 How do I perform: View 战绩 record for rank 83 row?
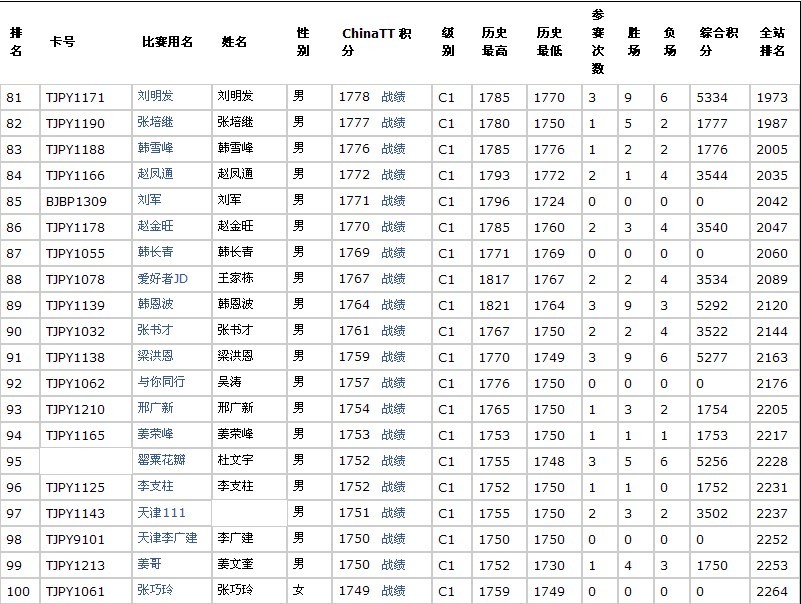393,149
